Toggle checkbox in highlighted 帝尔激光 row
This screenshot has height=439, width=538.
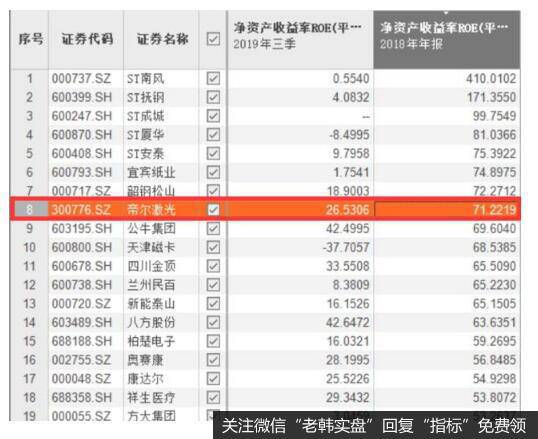click(x=213, y=209)
